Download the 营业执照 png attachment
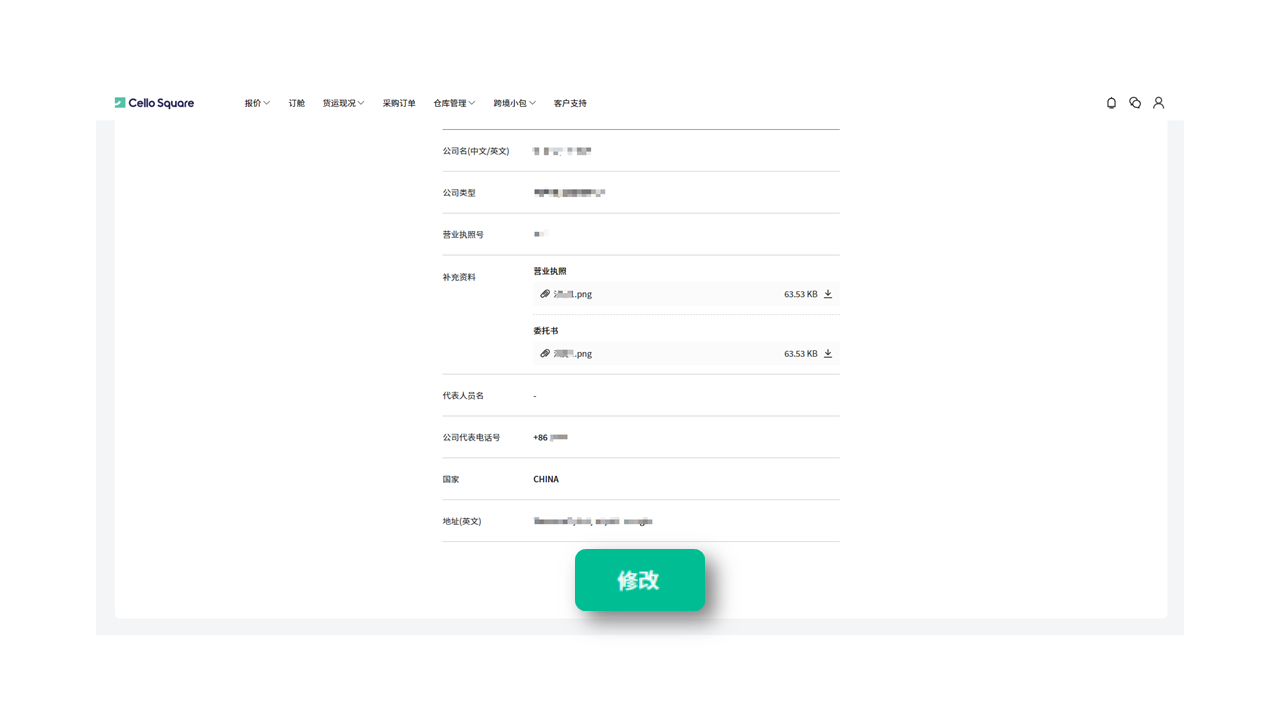Image resolution: width=1280 pixels, height=720 pixels. 827,293
